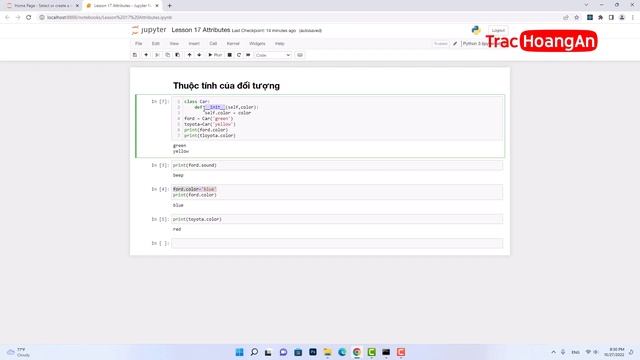Click the Trusted notebook indicator
Screen dimensions: 640x360
(x=441, y=43)
